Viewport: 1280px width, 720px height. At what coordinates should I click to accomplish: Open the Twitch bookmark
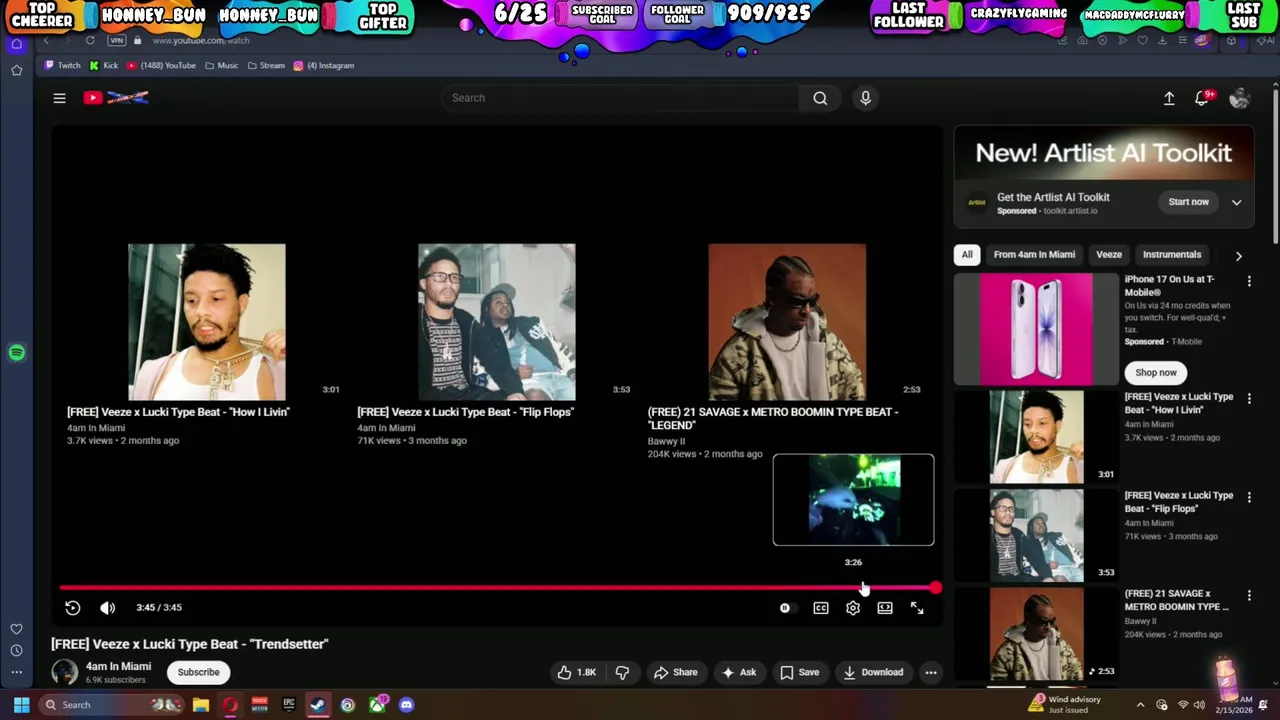tap(63, 66)
